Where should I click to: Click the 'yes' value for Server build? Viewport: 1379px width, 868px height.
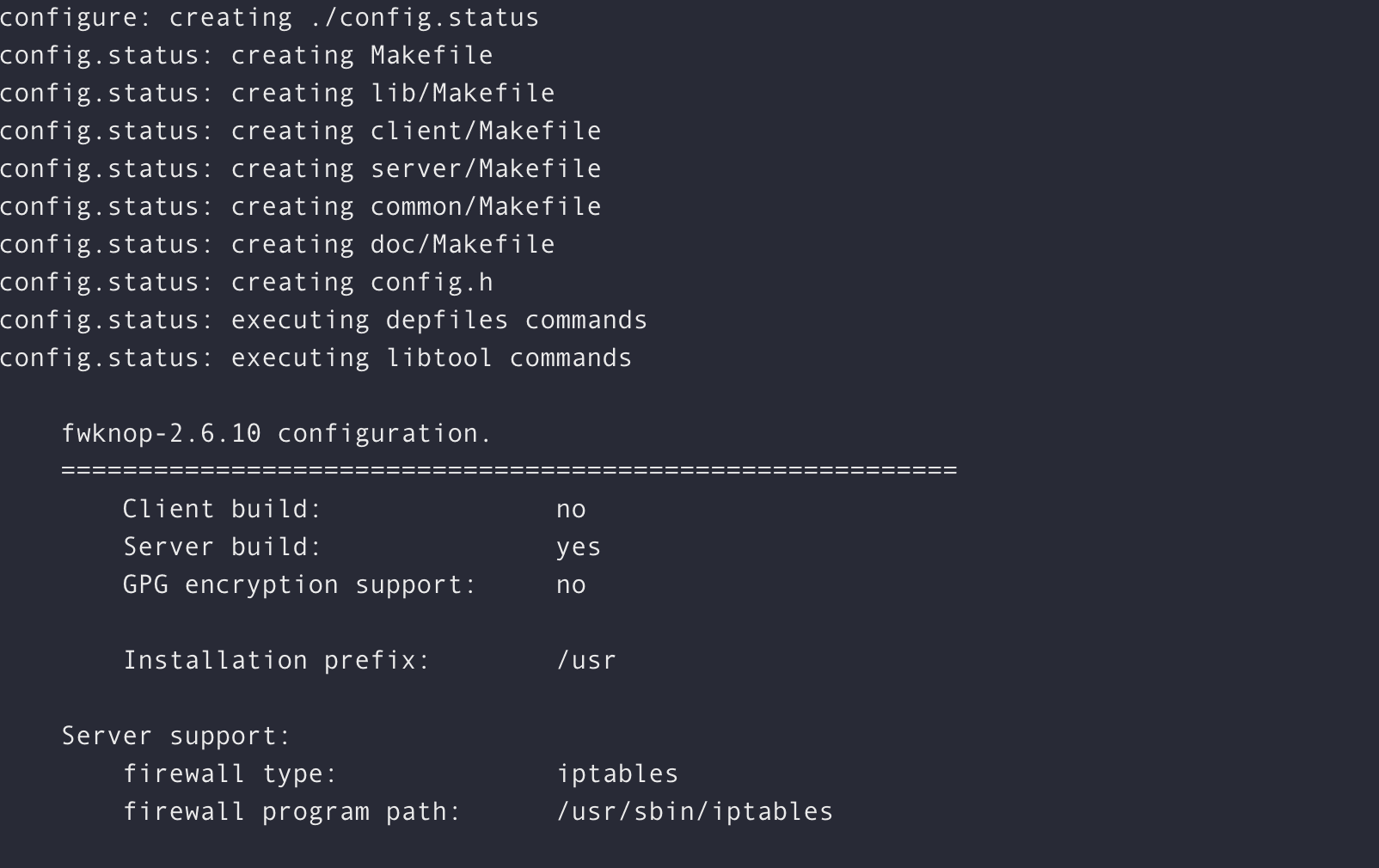[579, 547]
